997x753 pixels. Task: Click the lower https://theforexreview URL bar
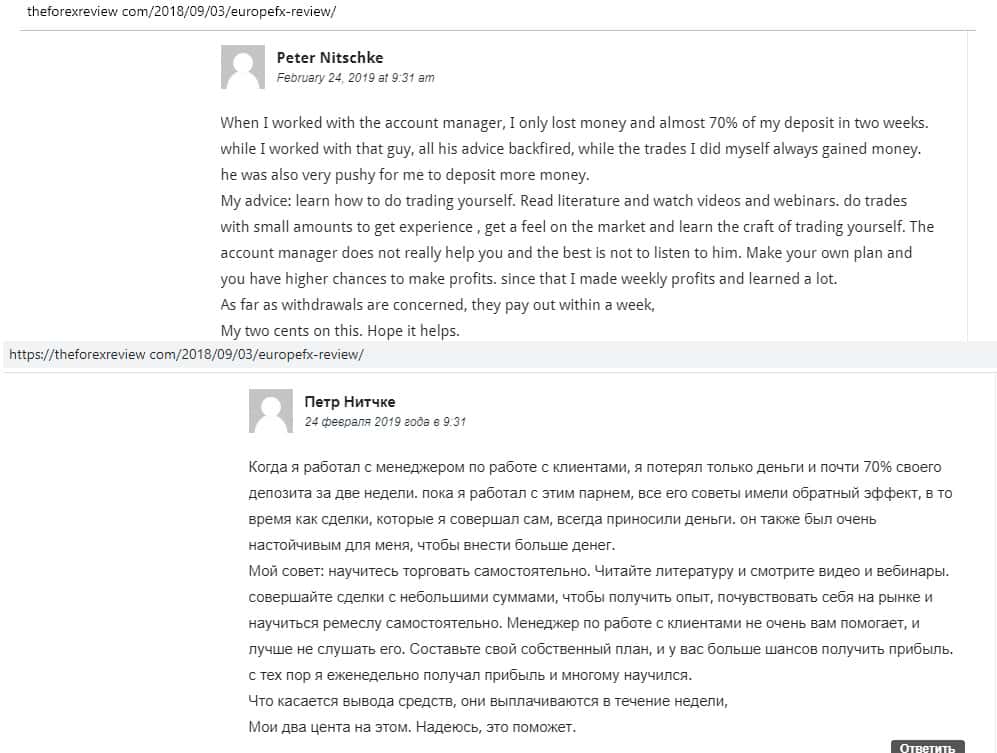point(185,355)
